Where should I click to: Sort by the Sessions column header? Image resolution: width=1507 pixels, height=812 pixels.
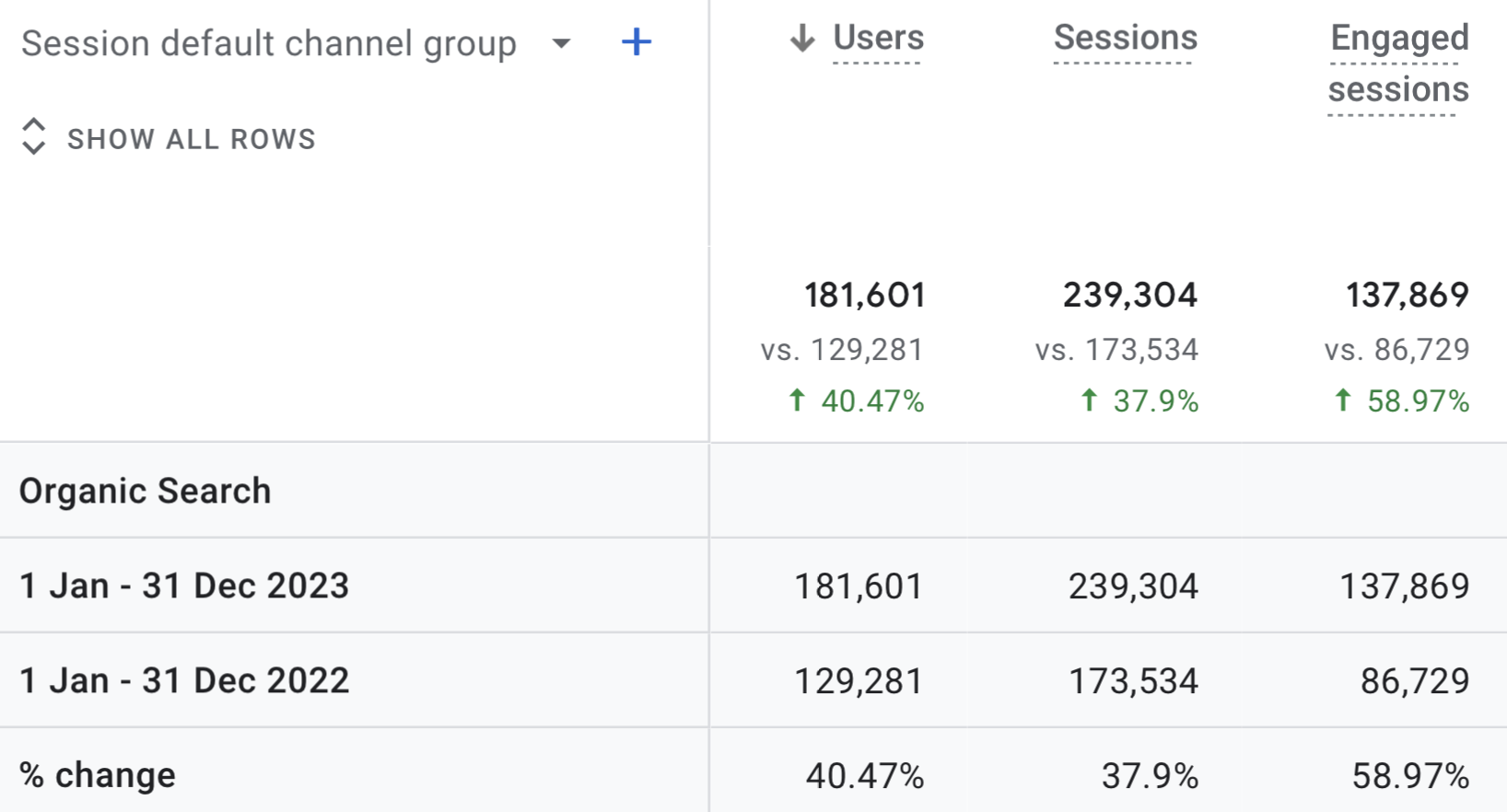pyautogui.click(x=1125, y=38)
